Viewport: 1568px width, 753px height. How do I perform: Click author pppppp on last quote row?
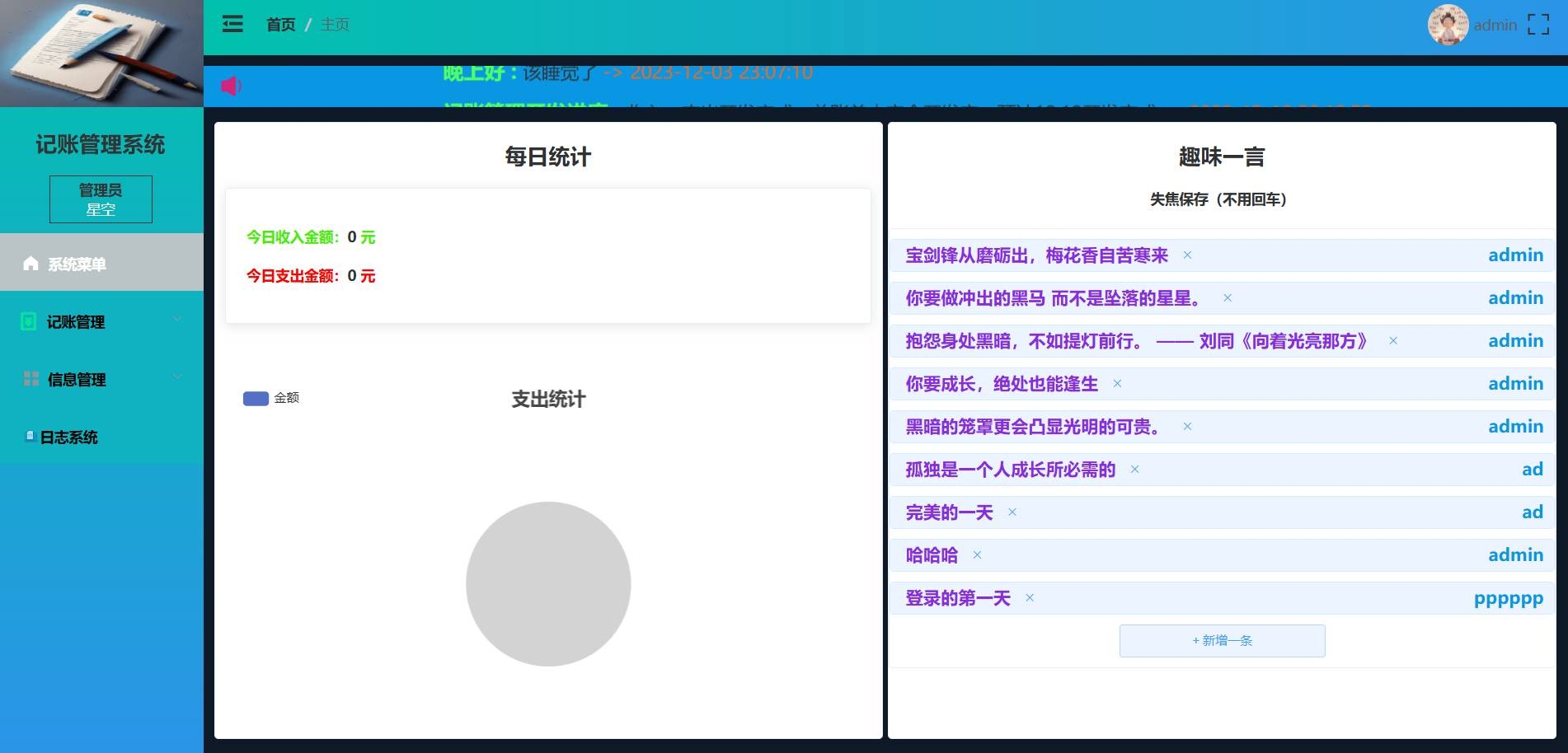1508,599
